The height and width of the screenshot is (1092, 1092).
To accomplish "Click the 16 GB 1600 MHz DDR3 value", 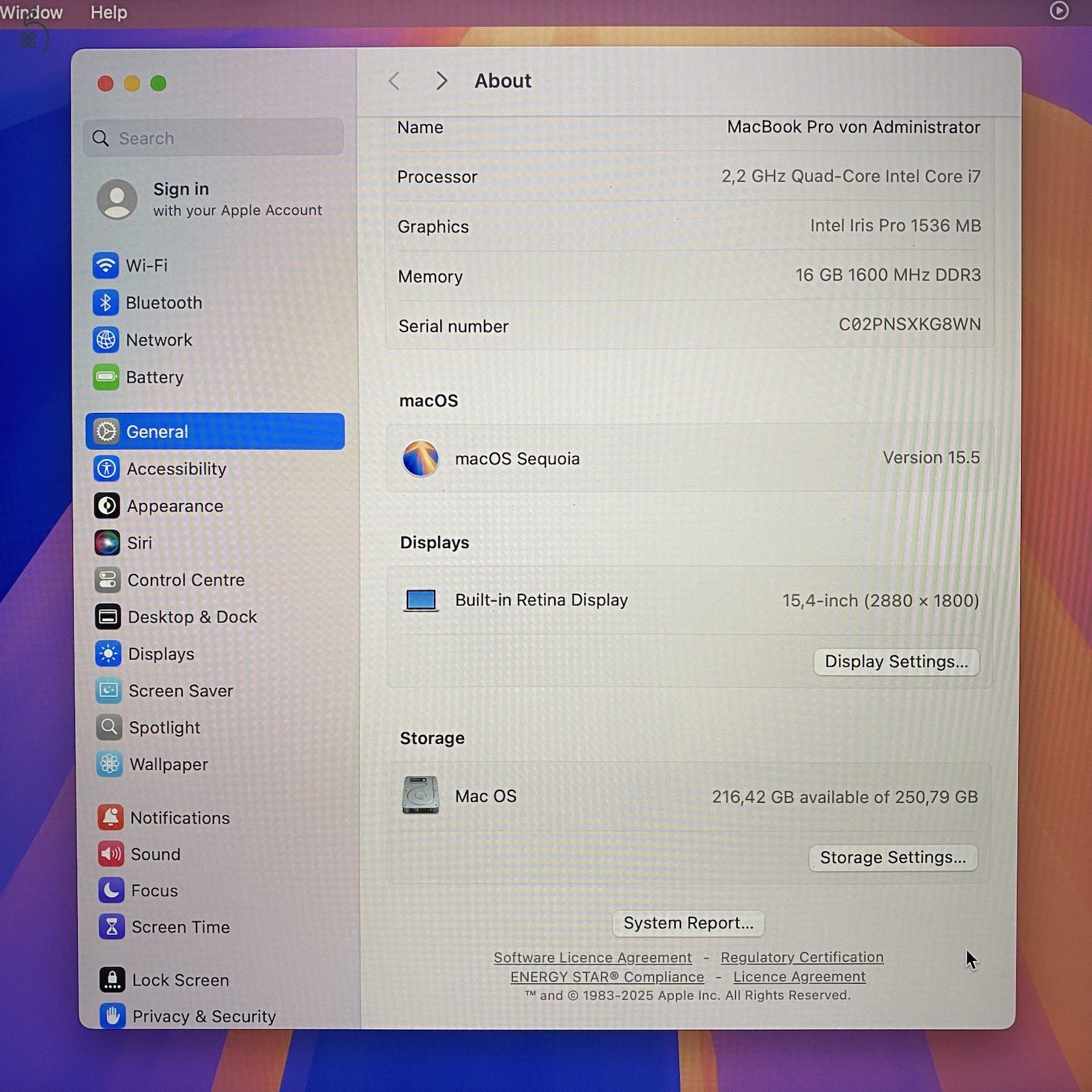I will coord(888,274).
